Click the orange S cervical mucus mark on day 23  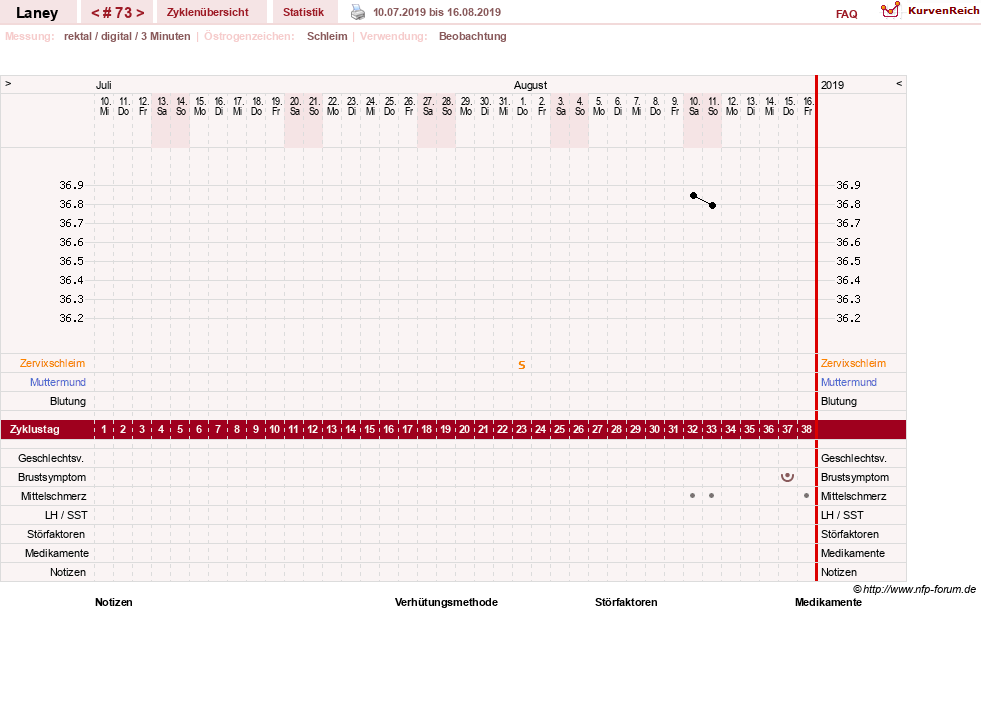(522, 365)
